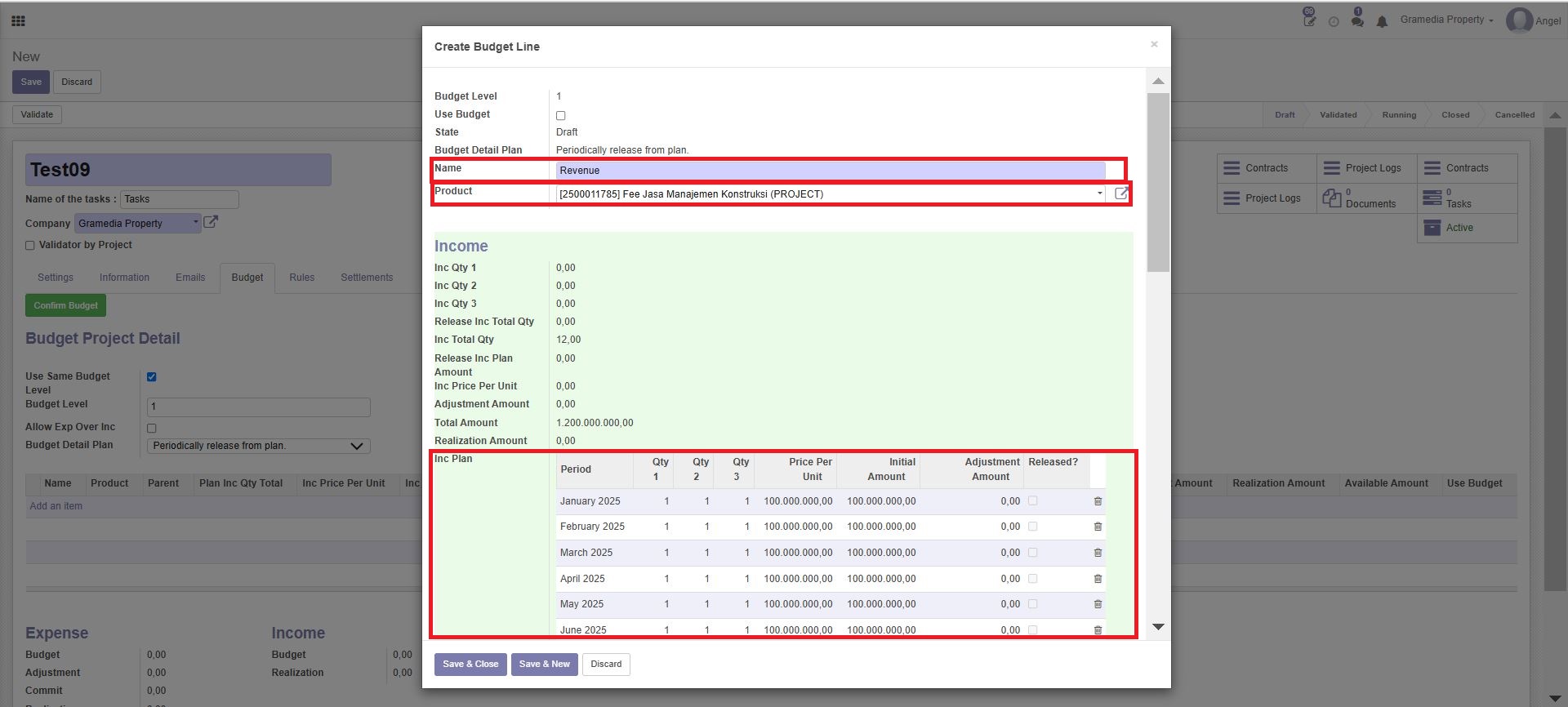1568x707 pixels.
Task: Open external link icon beside Product field
Action: 1121,193
